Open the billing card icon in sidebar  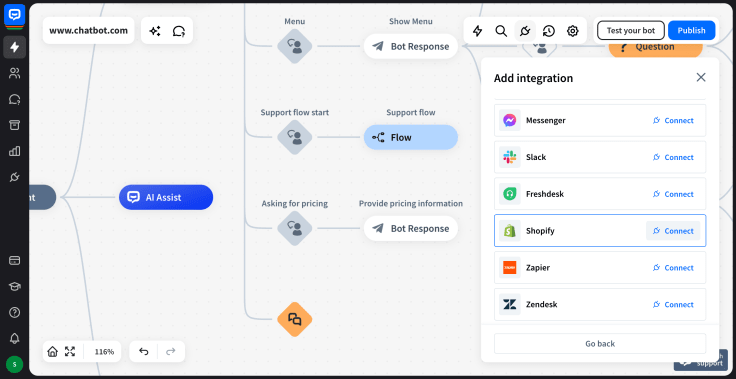pyautogui.click(x=15, y=260)
